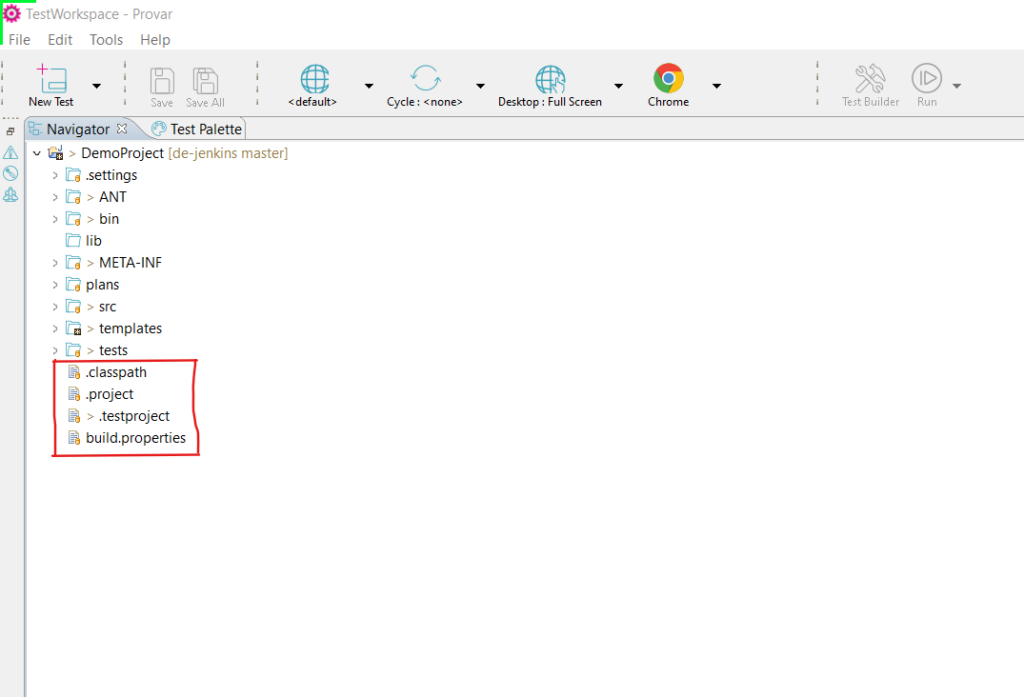This screenshot has height=697, width=1024.
Task: Select the src folder label
Action: [108, 307]
